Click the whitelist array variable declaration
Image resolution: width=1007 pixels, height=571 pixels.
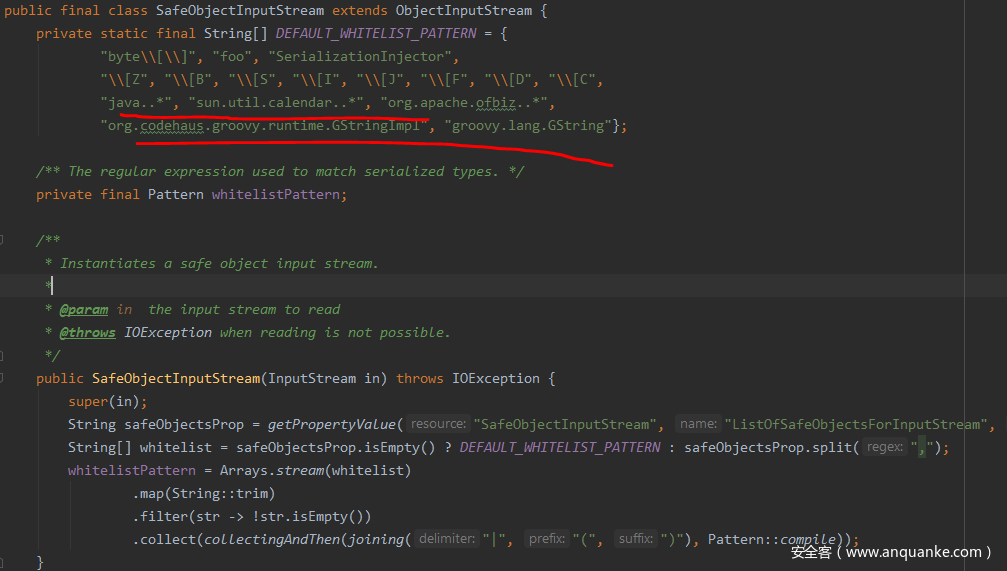click(175, 448)
